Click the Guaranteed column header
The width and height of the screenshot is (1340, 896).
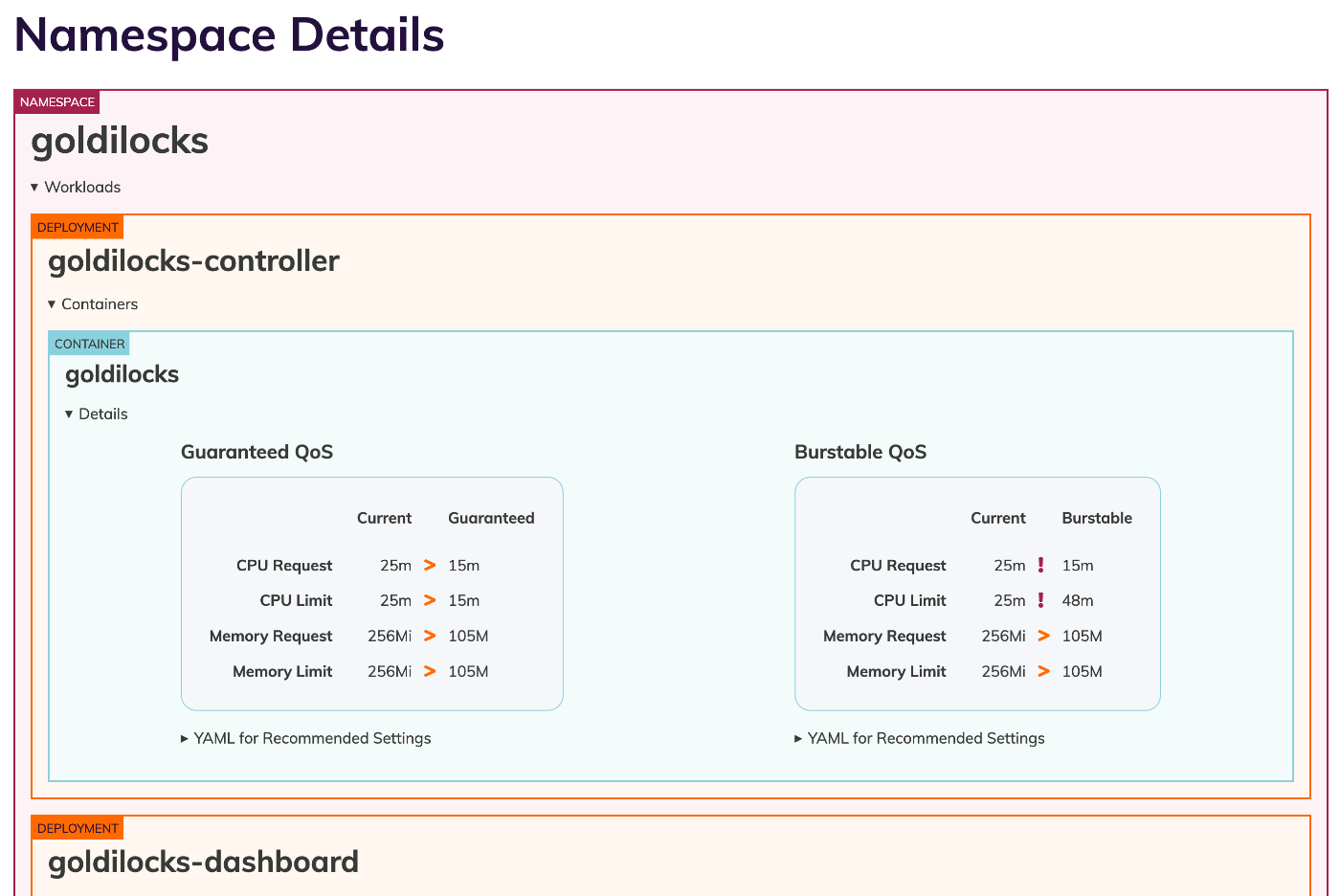[491, 518]
